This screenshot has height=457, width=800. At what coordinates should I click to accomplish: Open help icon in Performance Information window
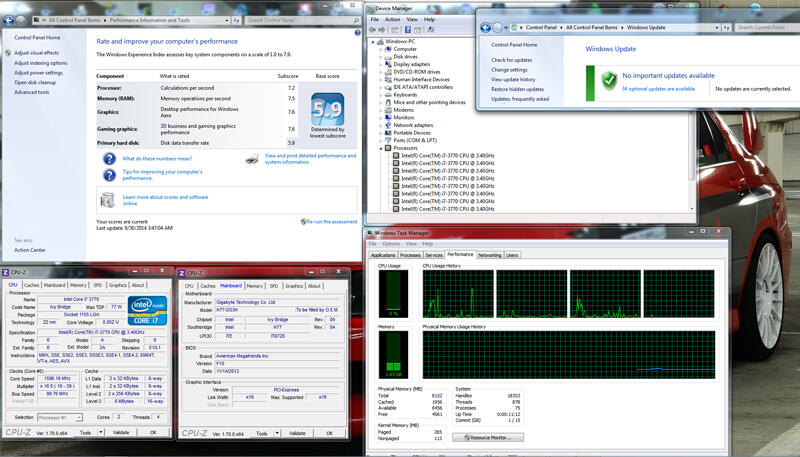[358, 33]
